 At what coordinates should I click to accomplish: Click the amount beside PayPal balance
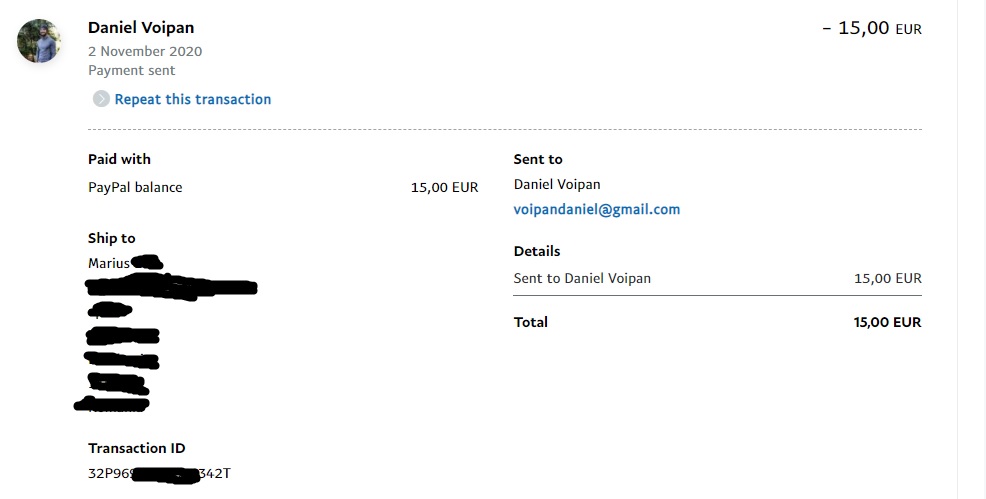pyautogui.click(x=444, y=187)
